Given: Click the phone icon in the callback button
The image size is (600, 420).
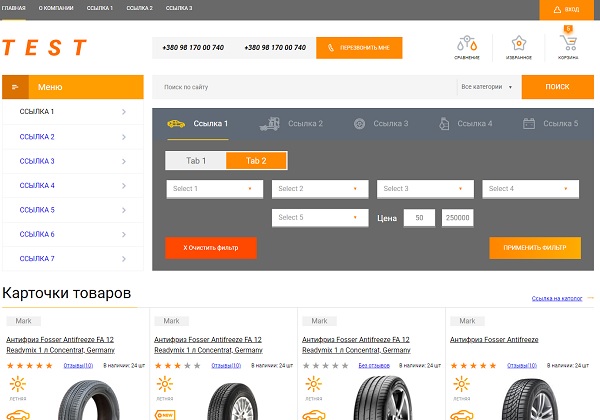Looking at the screenshot, I should tap(331, 48).
